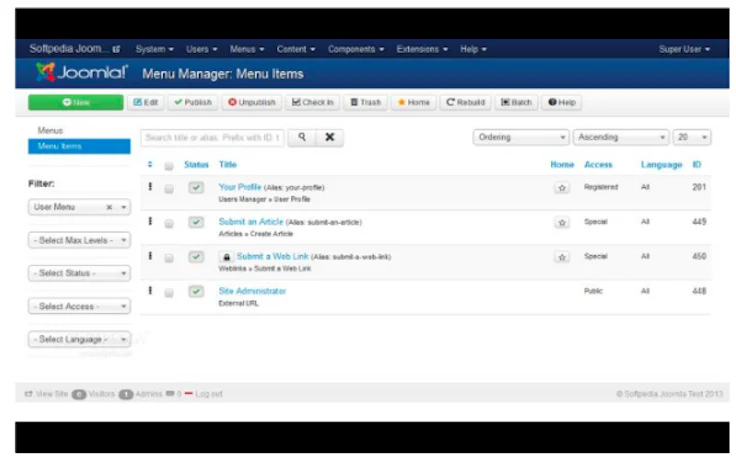
Task: Click the Edit toolbar button
Action: pyautogui.click(x=146, y=102)
